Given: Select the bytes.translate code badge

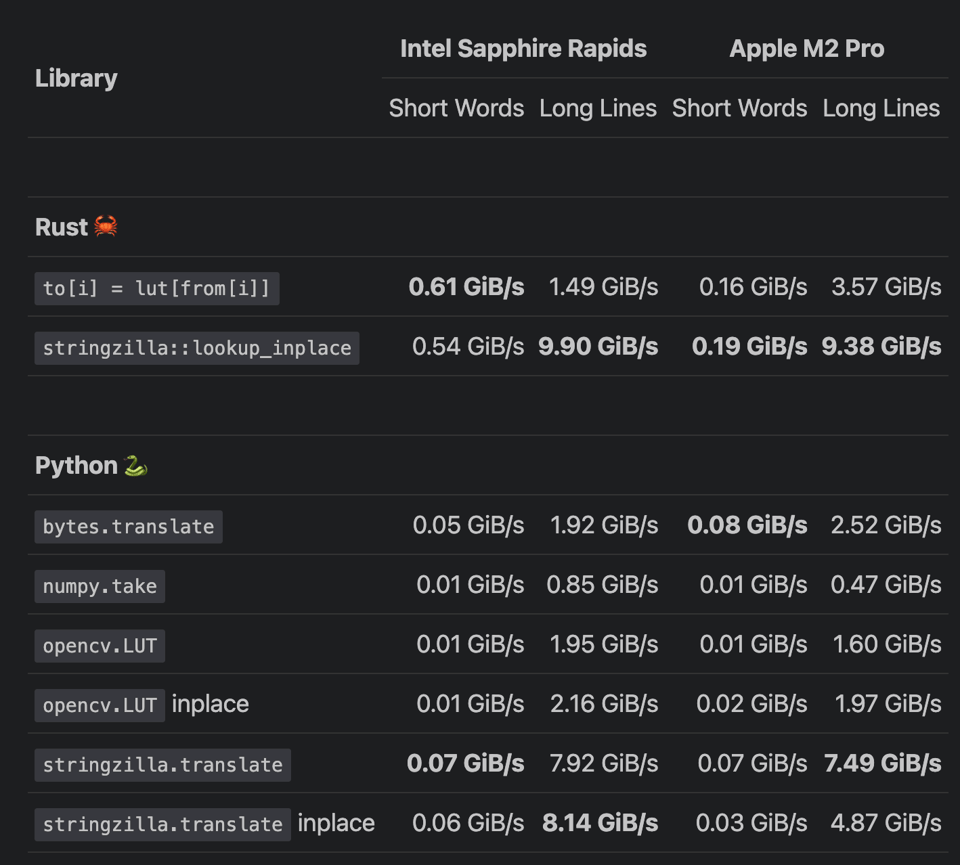Looking at the screenshot, I should [127, 525].
